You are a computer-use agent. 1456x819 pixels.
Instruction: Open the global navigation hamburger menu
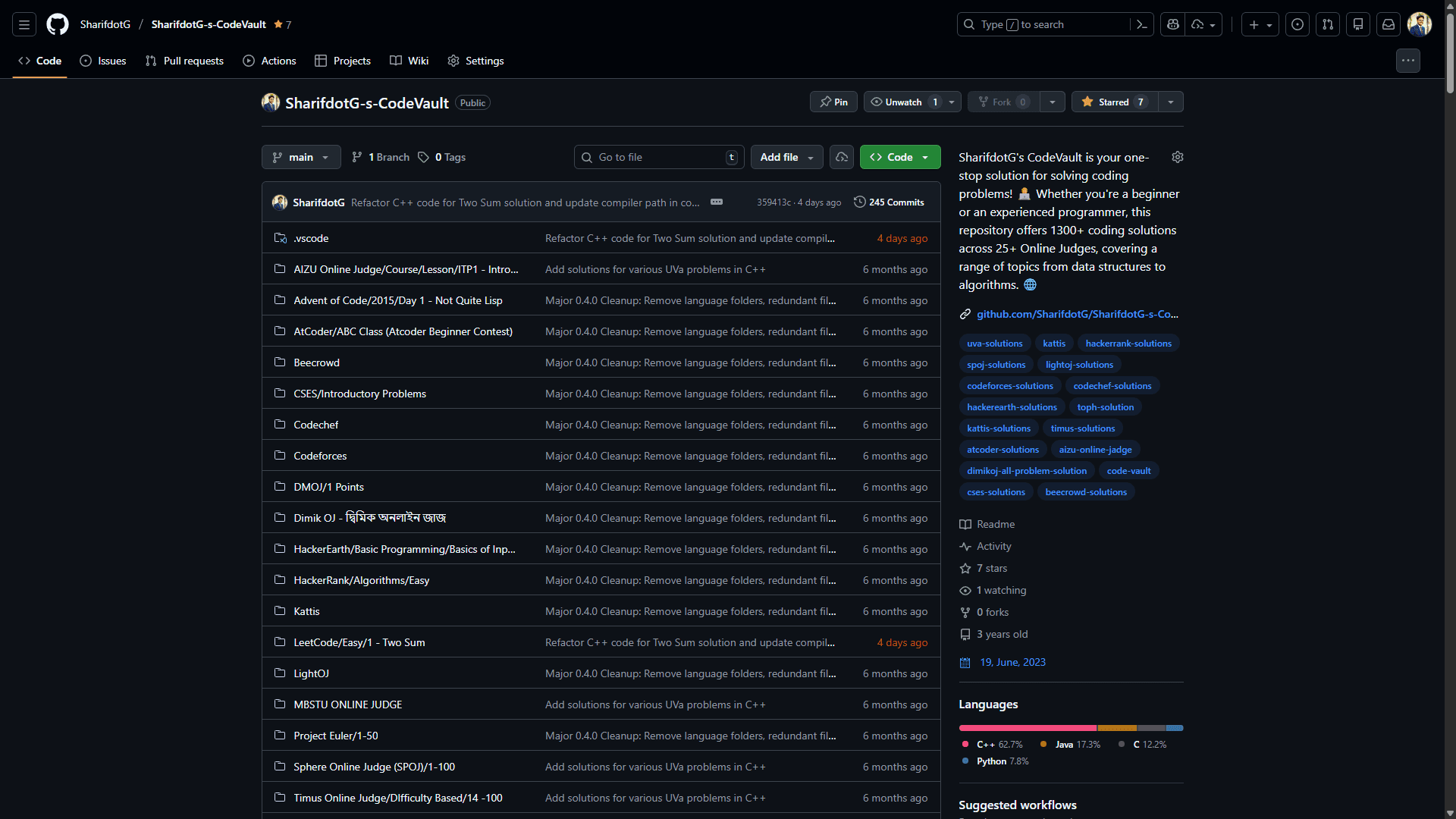(24, 24)
